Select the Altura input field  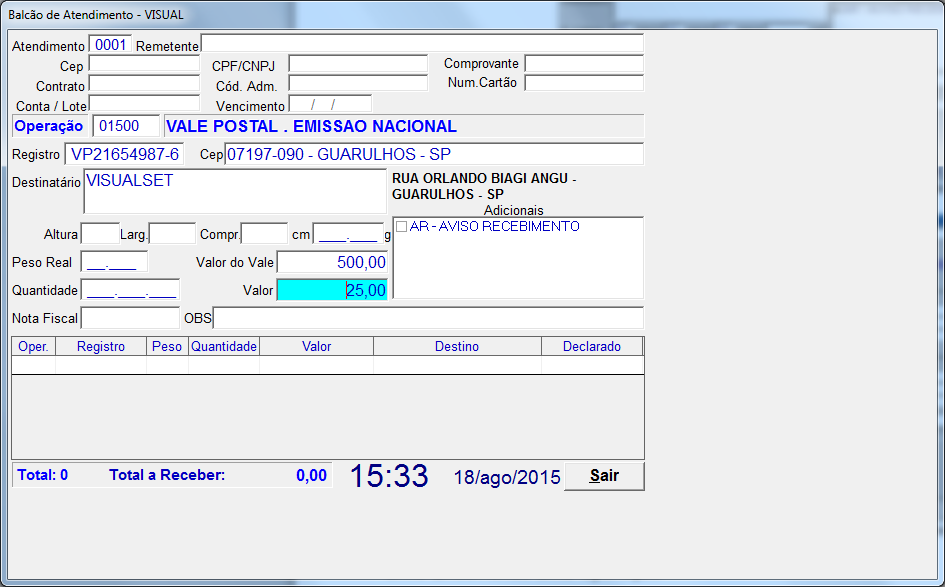[100, 233]
